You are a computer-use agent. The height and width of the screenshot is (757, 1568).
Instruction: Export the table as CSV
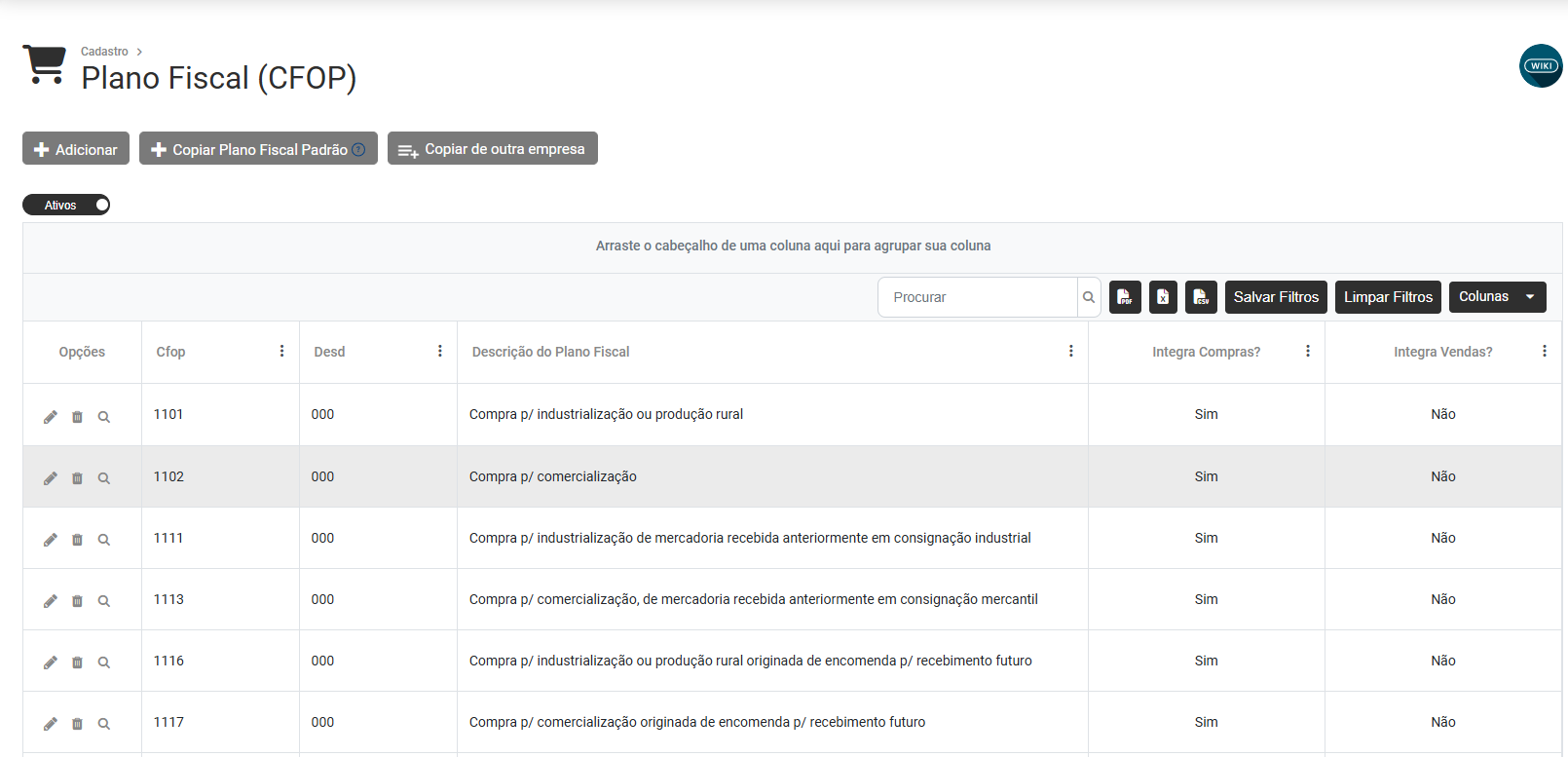(1201, 297)
